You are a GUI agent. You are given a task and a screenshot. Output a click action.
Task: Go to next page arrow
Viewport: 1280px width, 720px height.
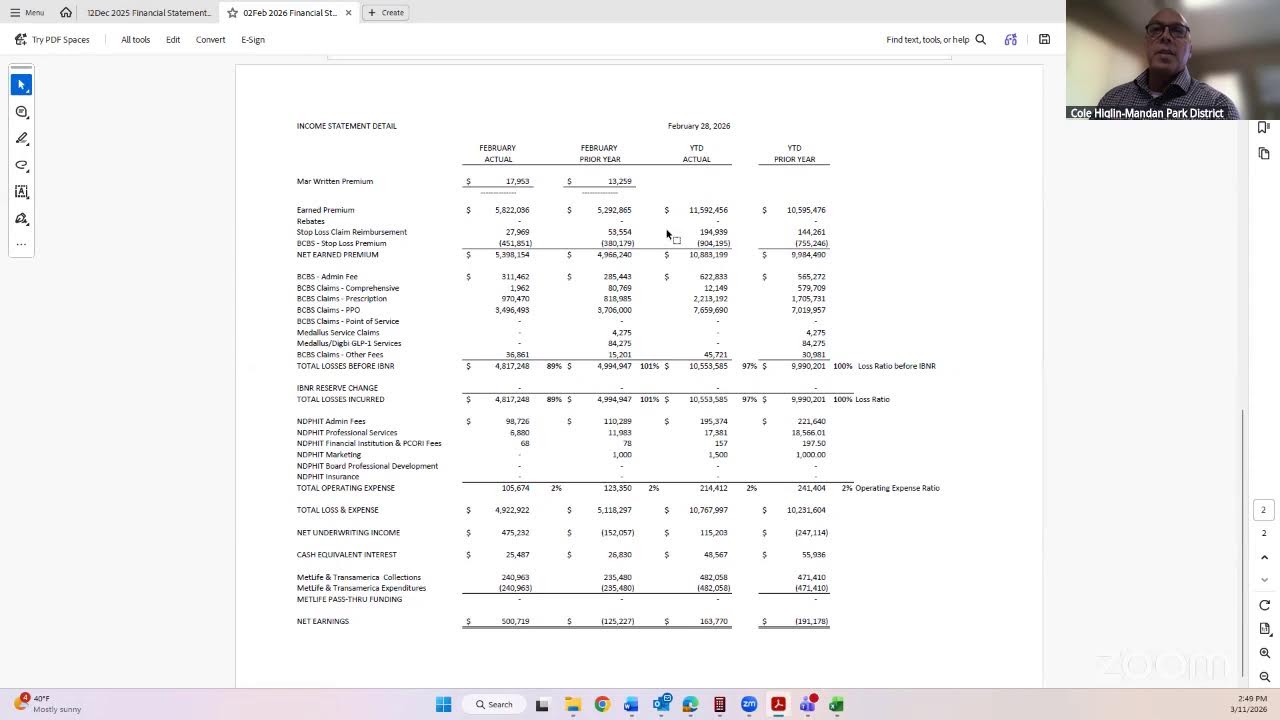click(1264, 580)
